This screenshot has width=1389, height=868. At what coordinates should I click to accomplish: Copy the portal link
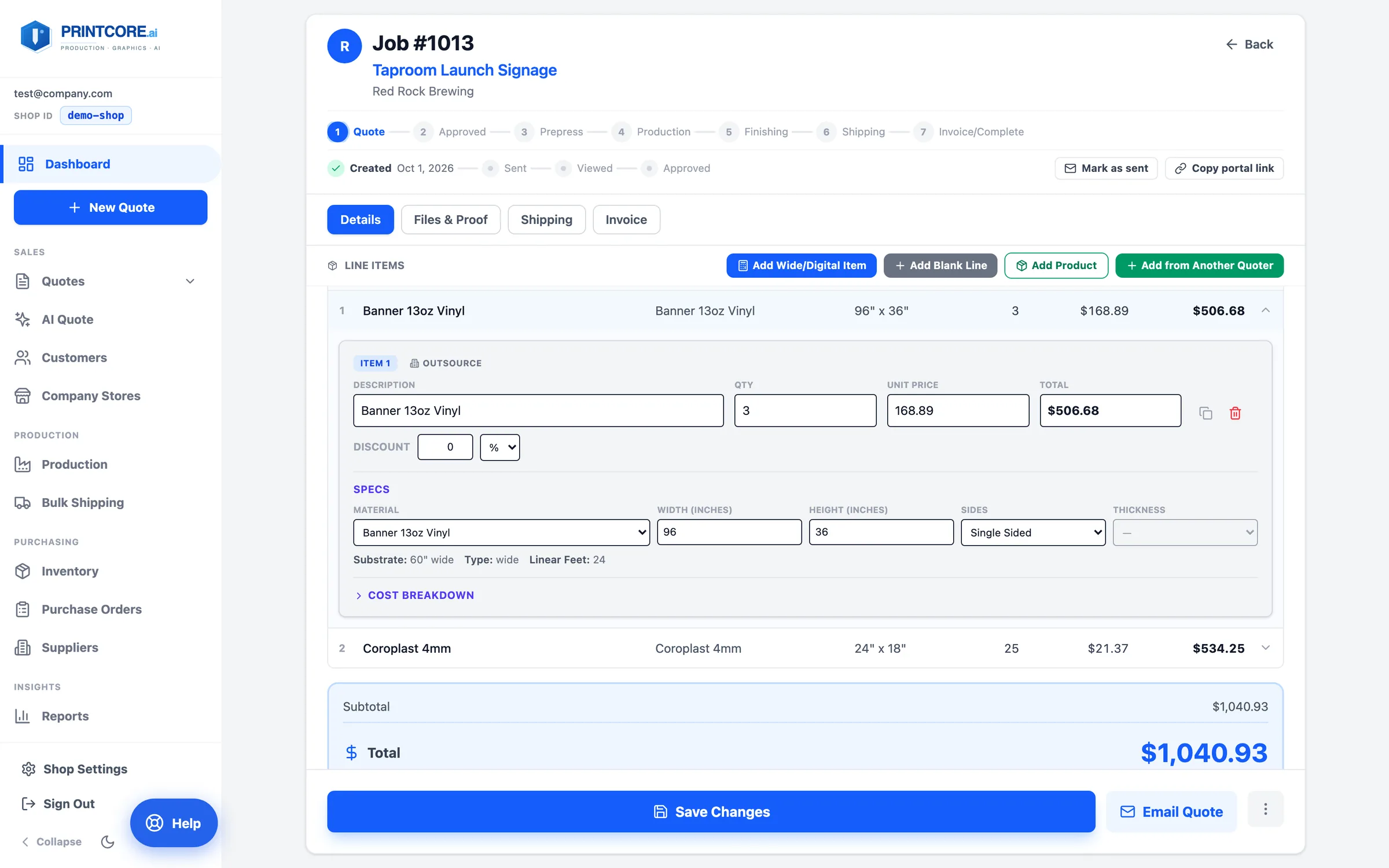point(1224,168)
